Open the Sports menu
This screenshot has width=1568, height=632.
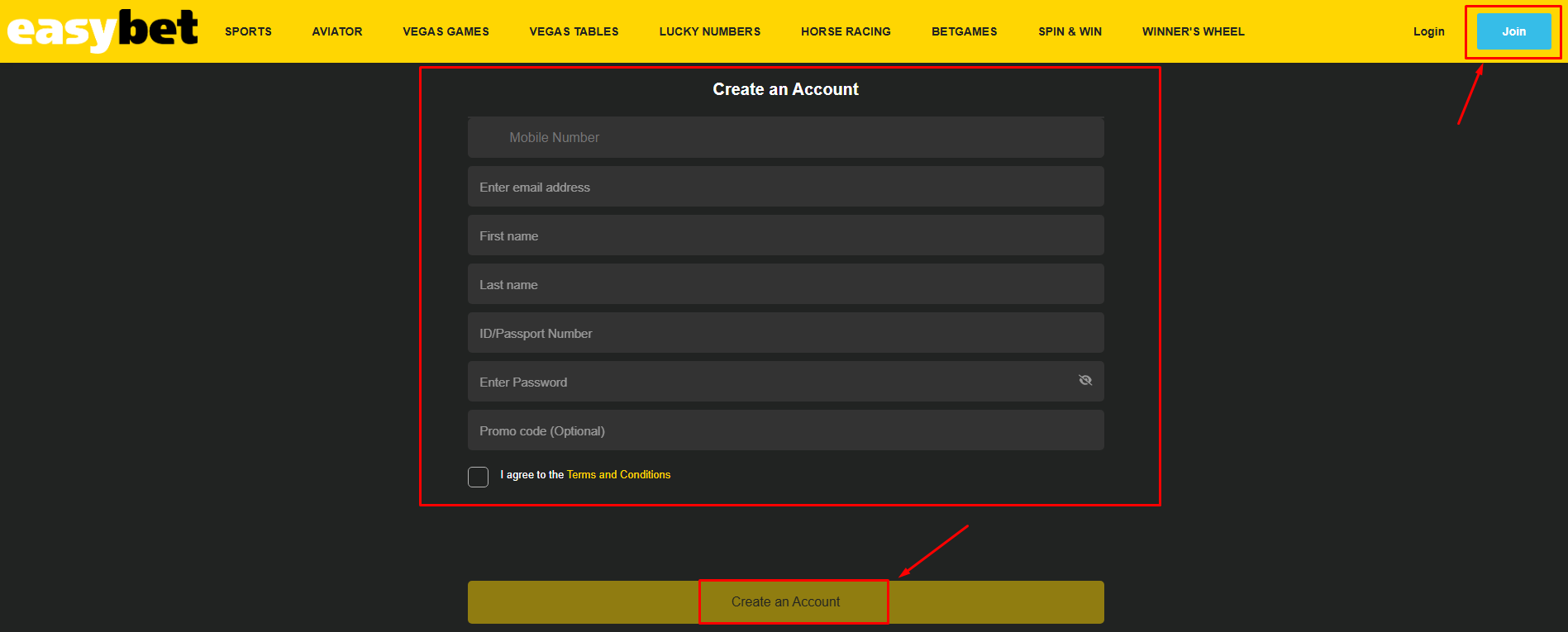click(248, 31)
